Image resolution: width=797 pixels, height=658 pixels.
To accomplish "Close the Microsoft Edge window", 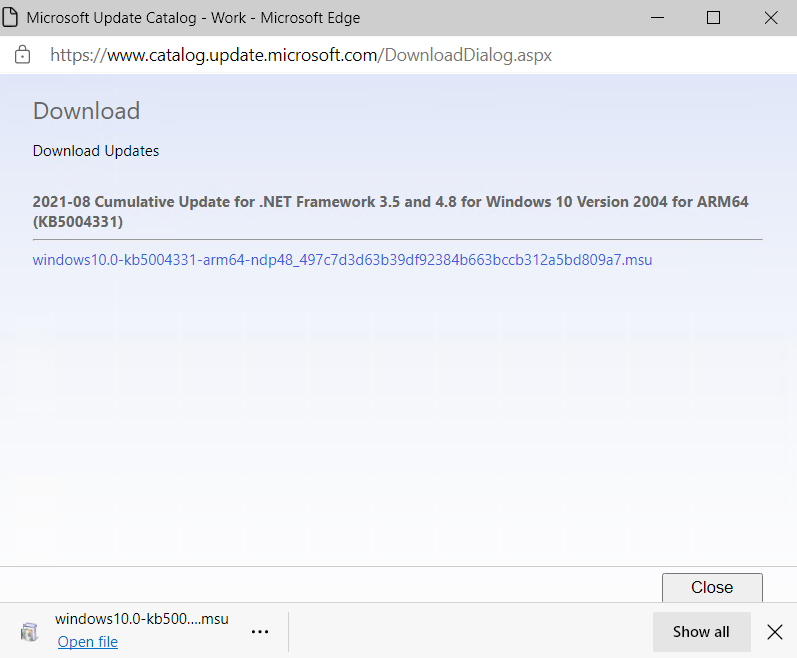I will 771,18.
